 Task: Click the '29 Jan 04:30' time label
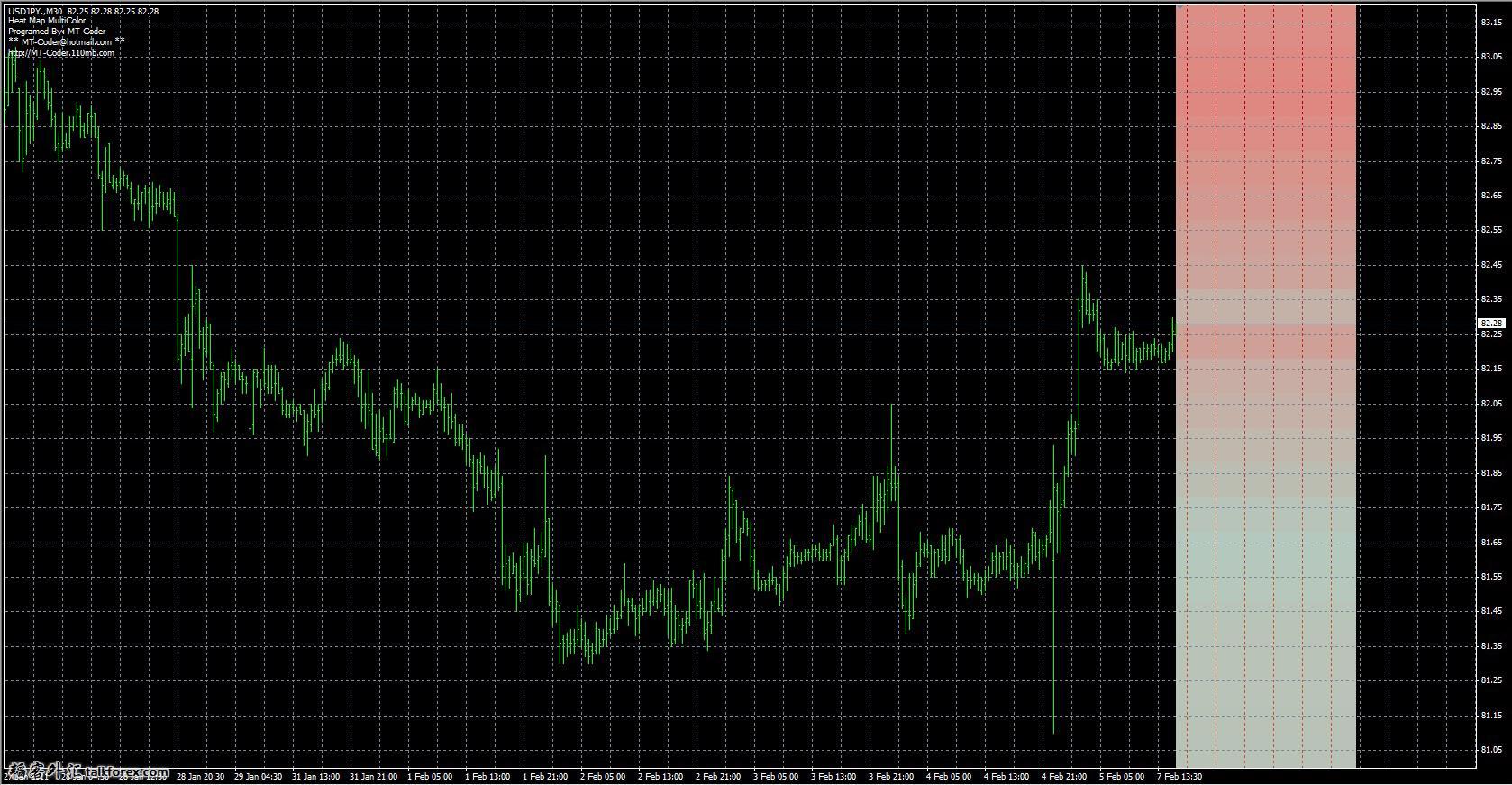tap(258, 776)
